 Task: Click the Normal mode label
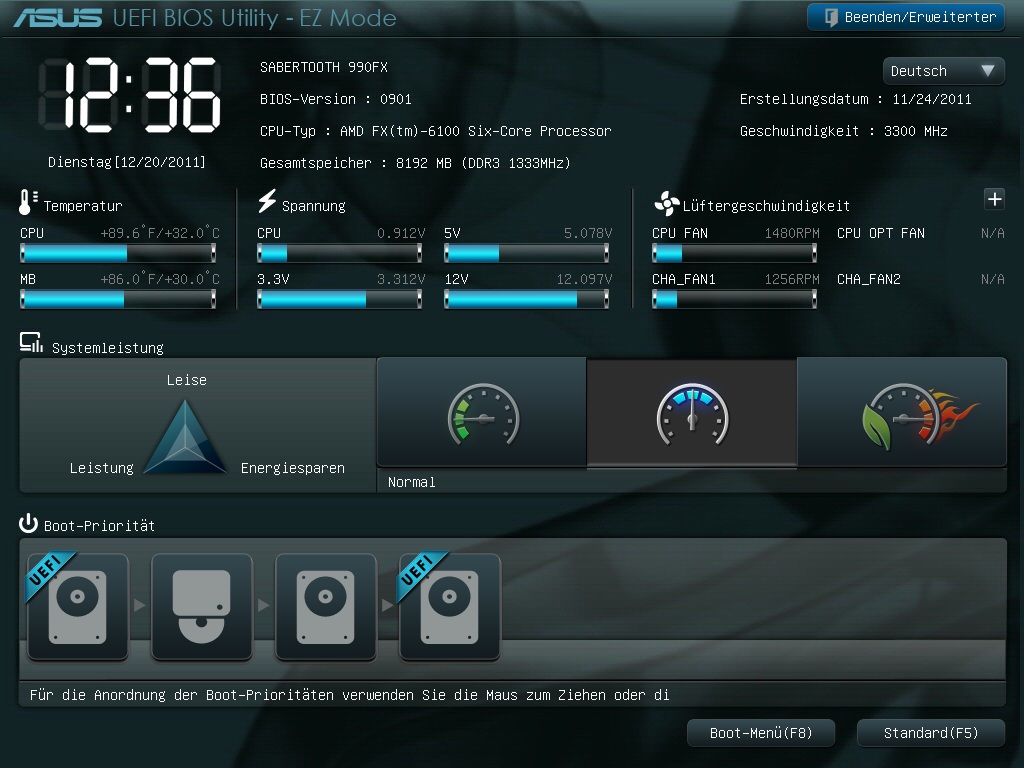pyautogui.click(x=411, y=483)
